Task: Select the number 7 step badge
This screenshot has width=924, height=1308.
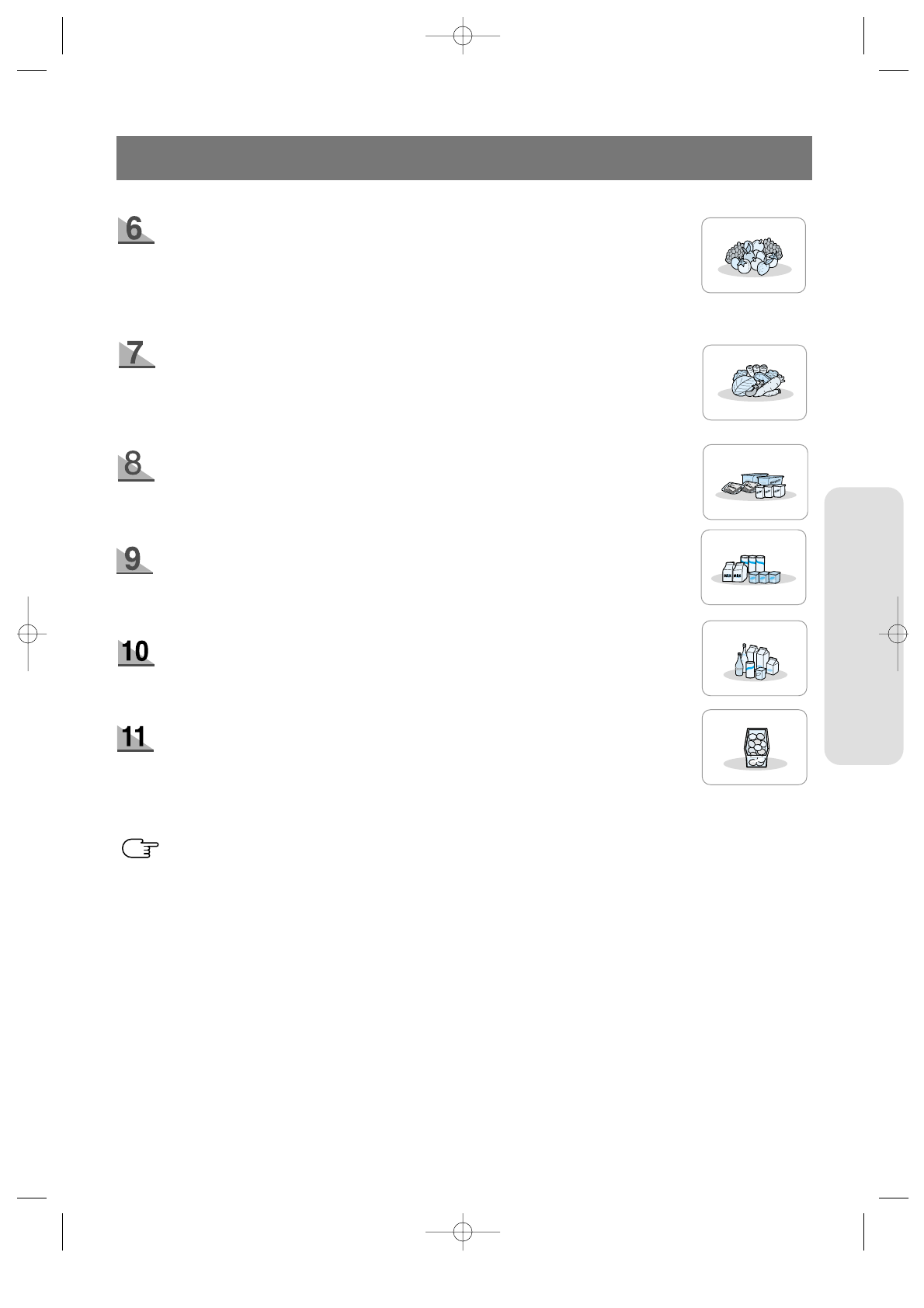Action: coord(137,353)
